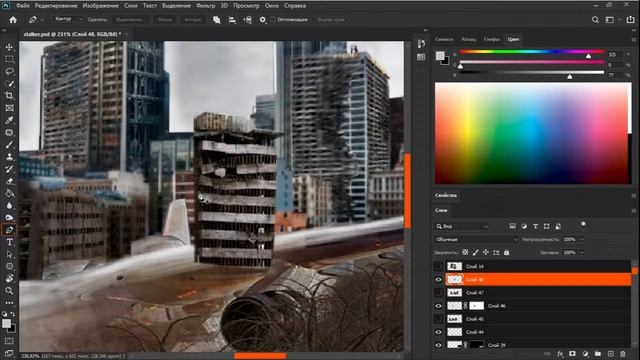Viewport: 640px width, 360px height.
Task: Hide Слой 48 layer eye icon
Action: pos(438,280)
